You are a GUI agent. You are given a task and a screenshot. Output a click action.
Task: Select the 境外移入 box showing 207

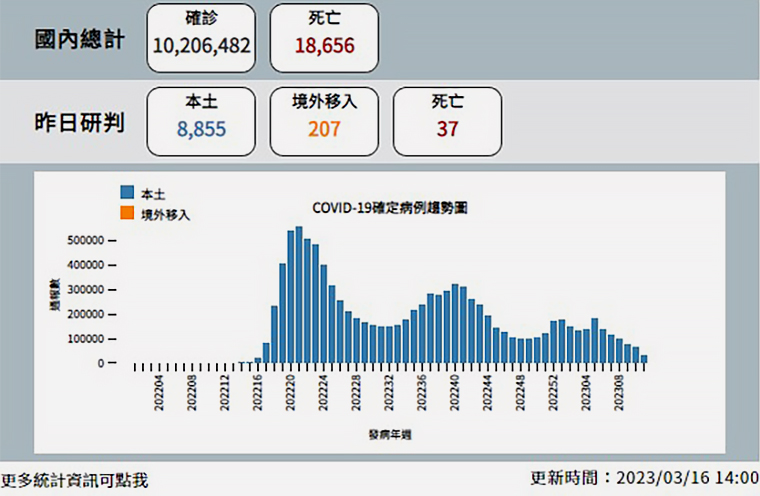(325, 120)
